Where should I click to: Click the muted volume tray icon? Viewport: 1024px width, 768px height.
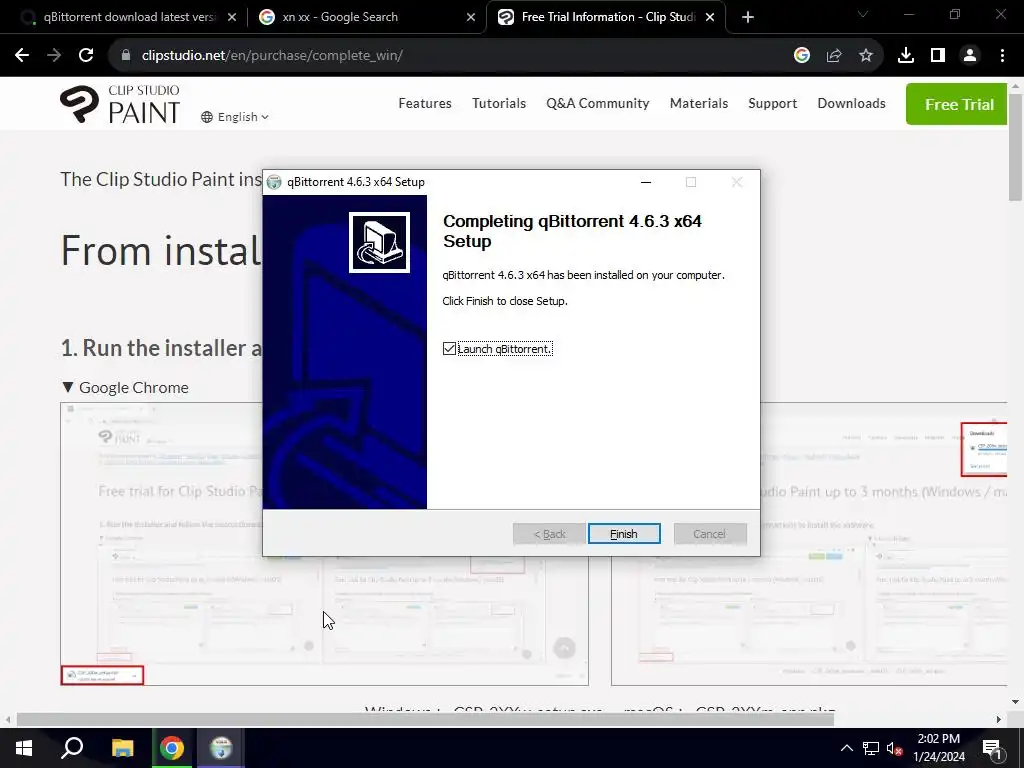pyautogui.click(x=895, y=748)
